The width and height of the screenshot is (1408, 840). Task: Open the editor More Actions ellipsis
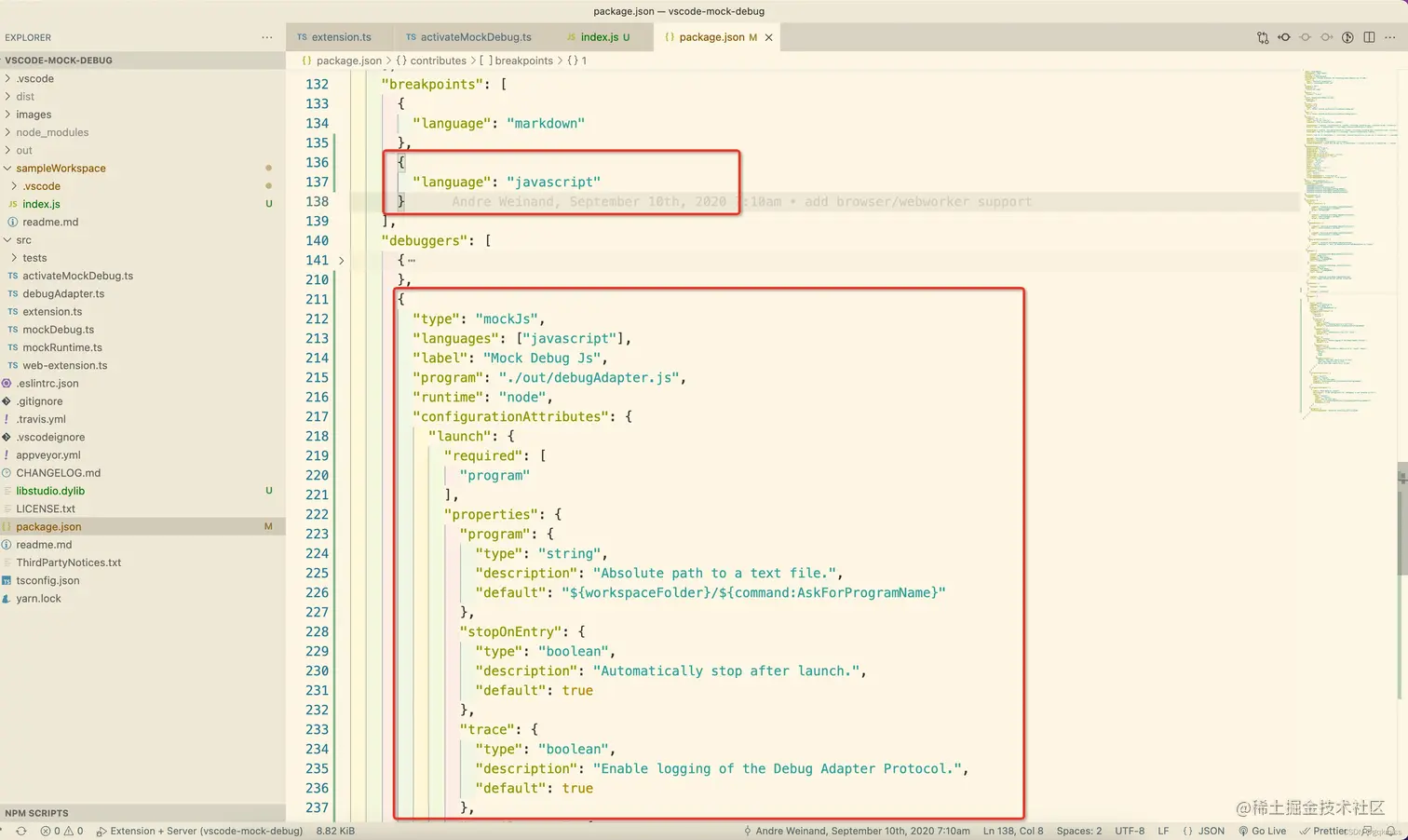pyautogui.click(x=1390, y=37)
